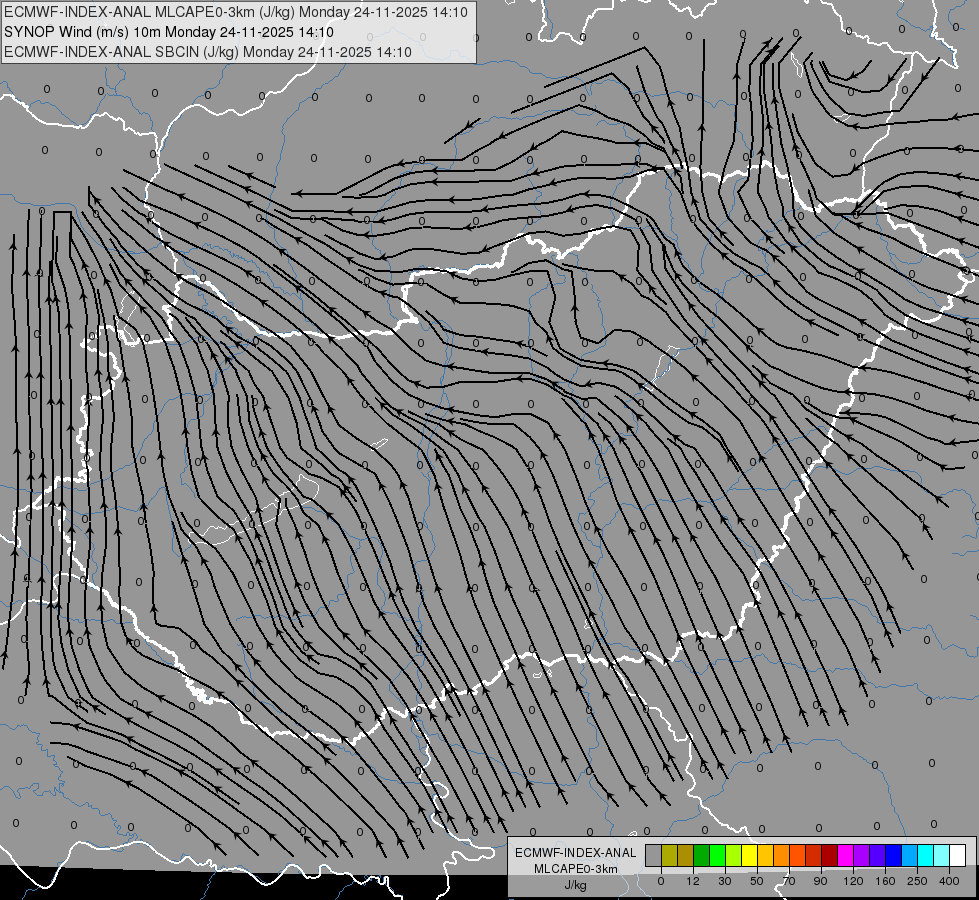Click the pure yellow legend swatch
The height and width of the screenshot is (900, 979).
[x=749, y=855]
